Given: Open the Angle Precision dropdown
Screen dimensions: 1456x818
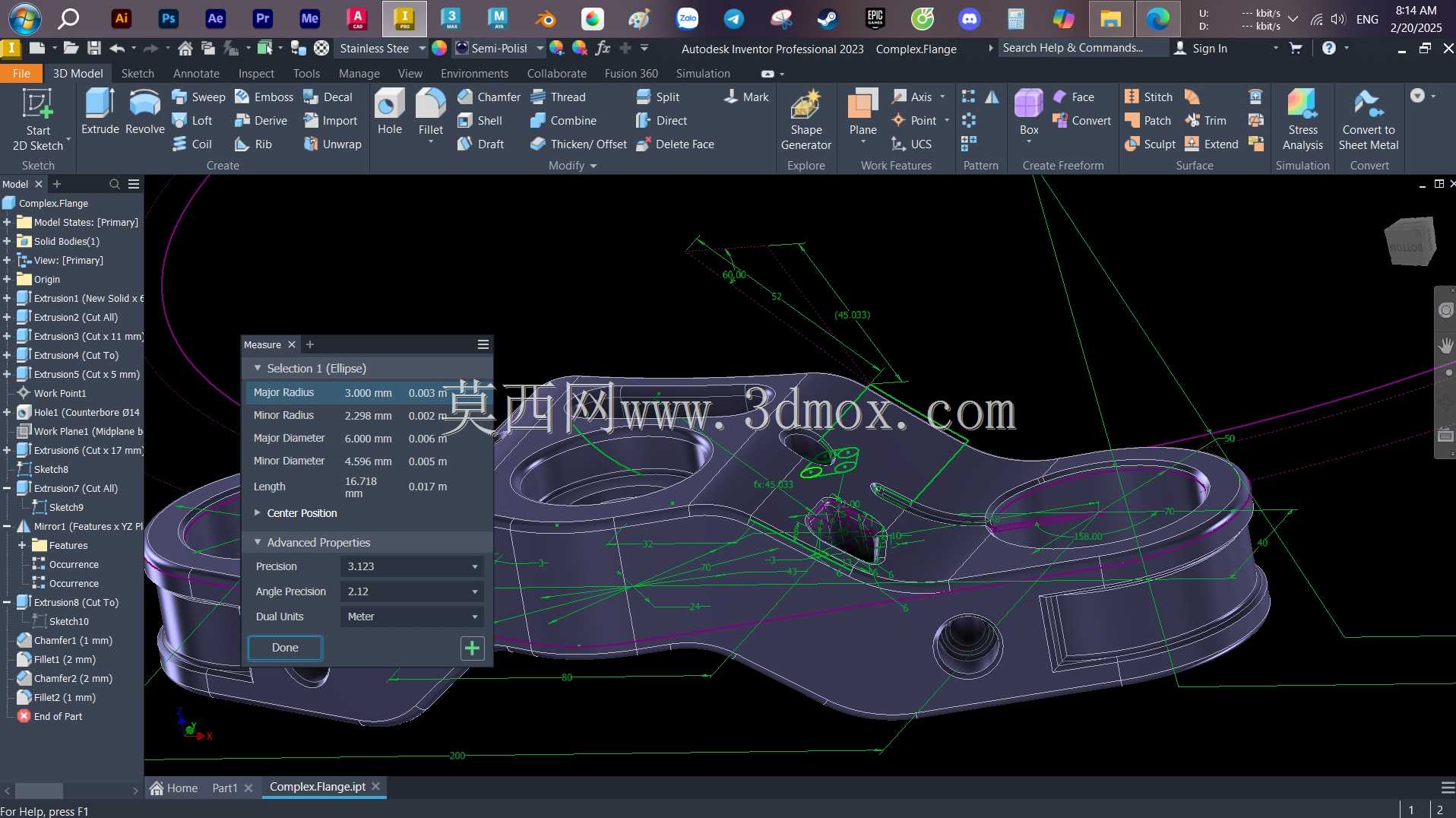Looking at the screenshot, I should click(x=411, y=591).
